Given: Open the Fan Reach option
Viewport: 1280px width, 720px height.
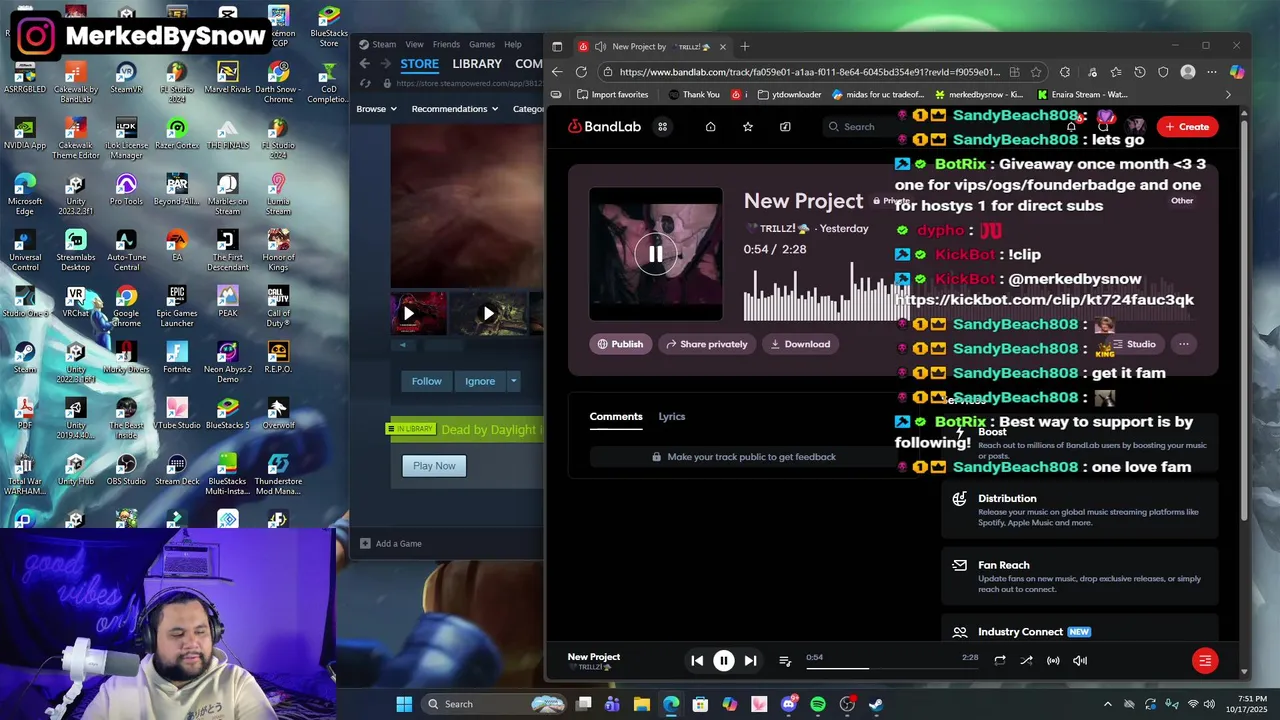Looking at the screenshot, I should coord(1080,577).
